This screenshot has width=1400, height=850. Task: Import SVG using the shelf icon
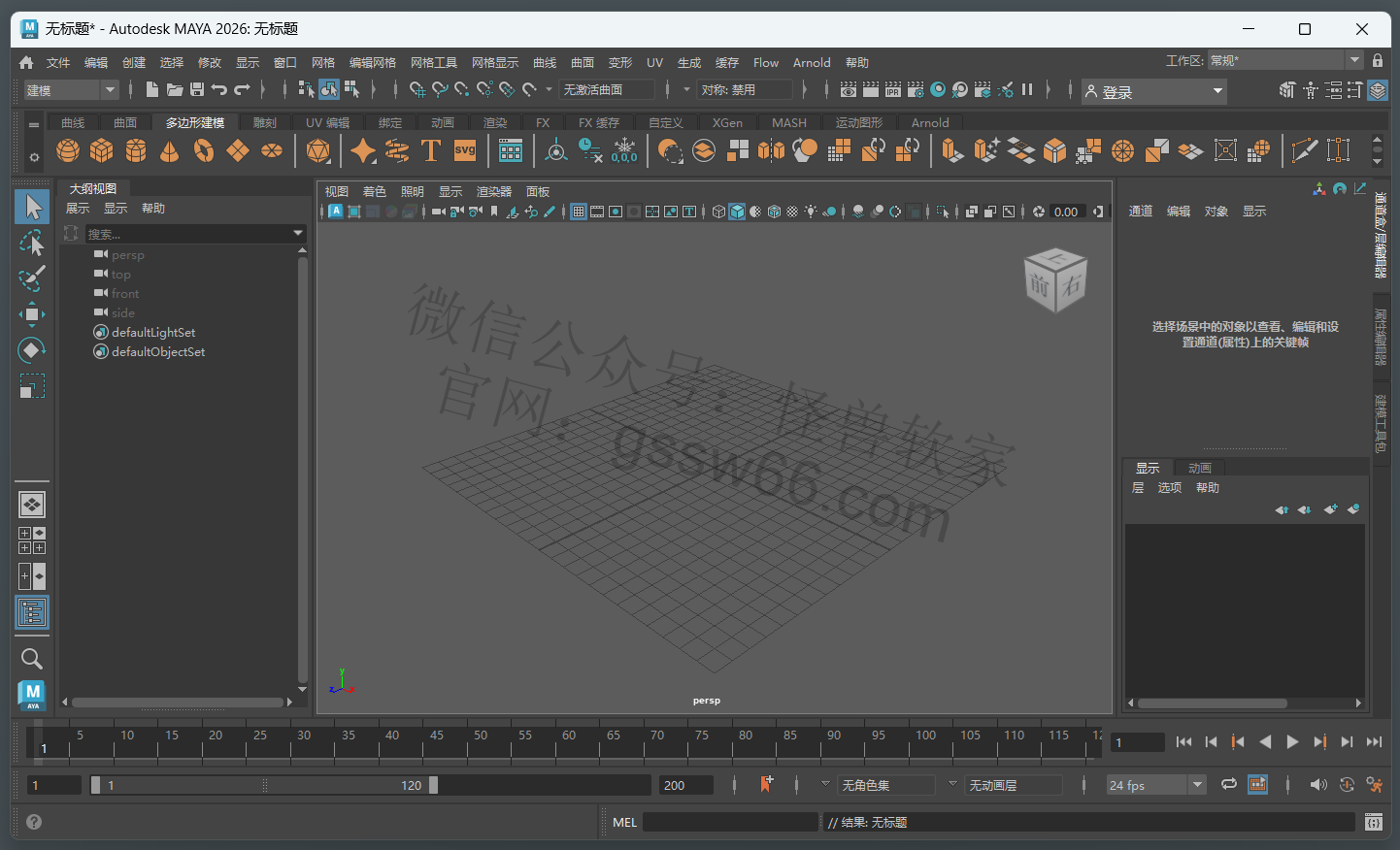point(465,150)
